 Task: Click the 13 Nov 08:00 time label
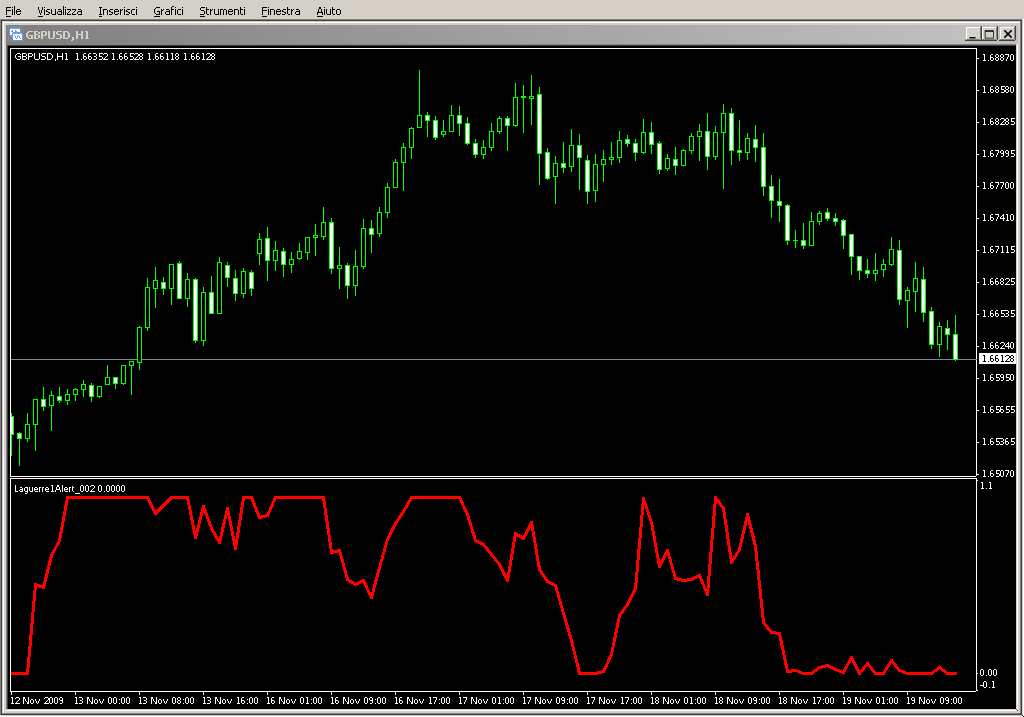click(166, 701)
